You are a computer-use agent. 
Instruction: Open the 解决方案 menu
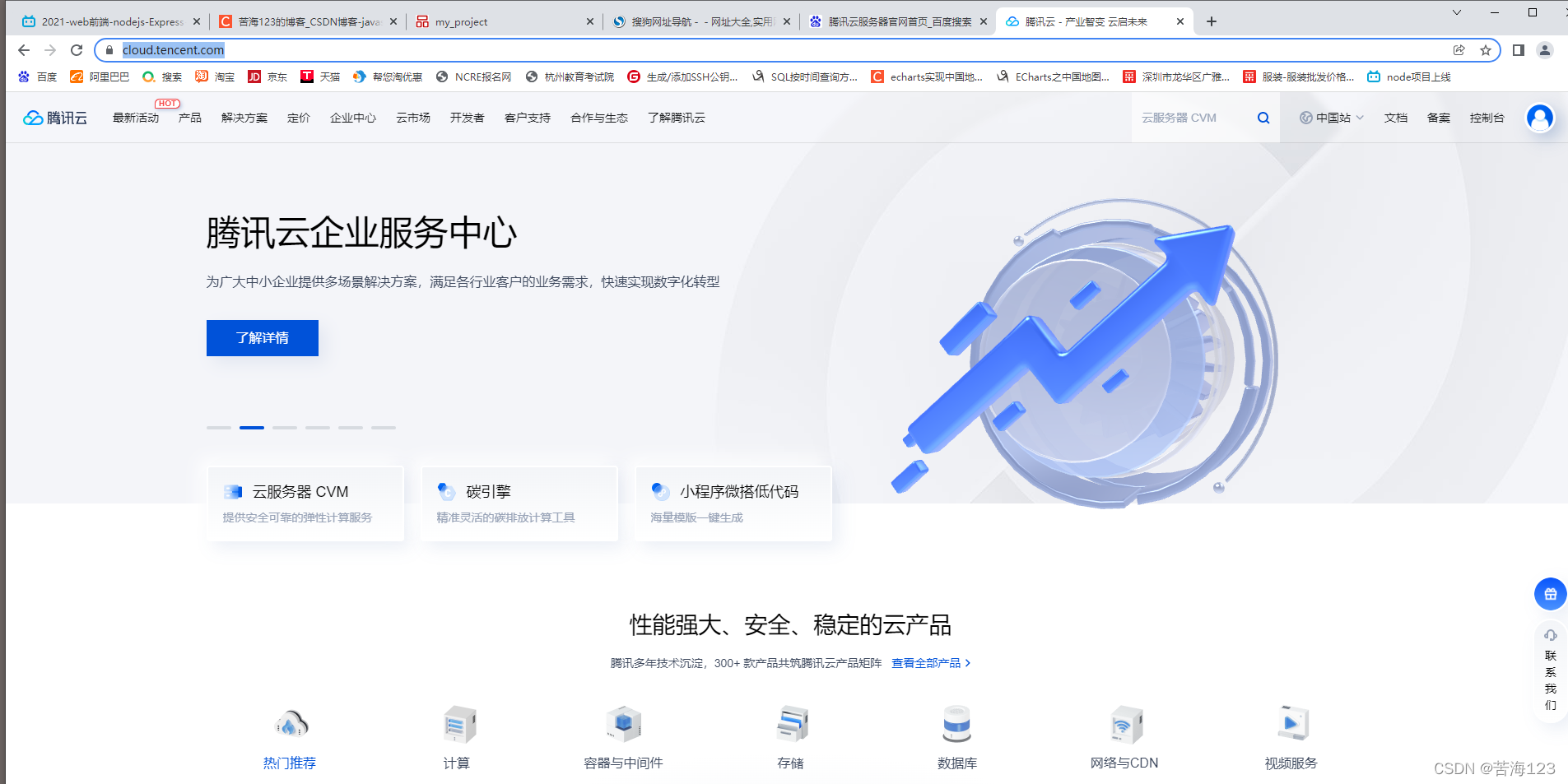tap(244, 118)
